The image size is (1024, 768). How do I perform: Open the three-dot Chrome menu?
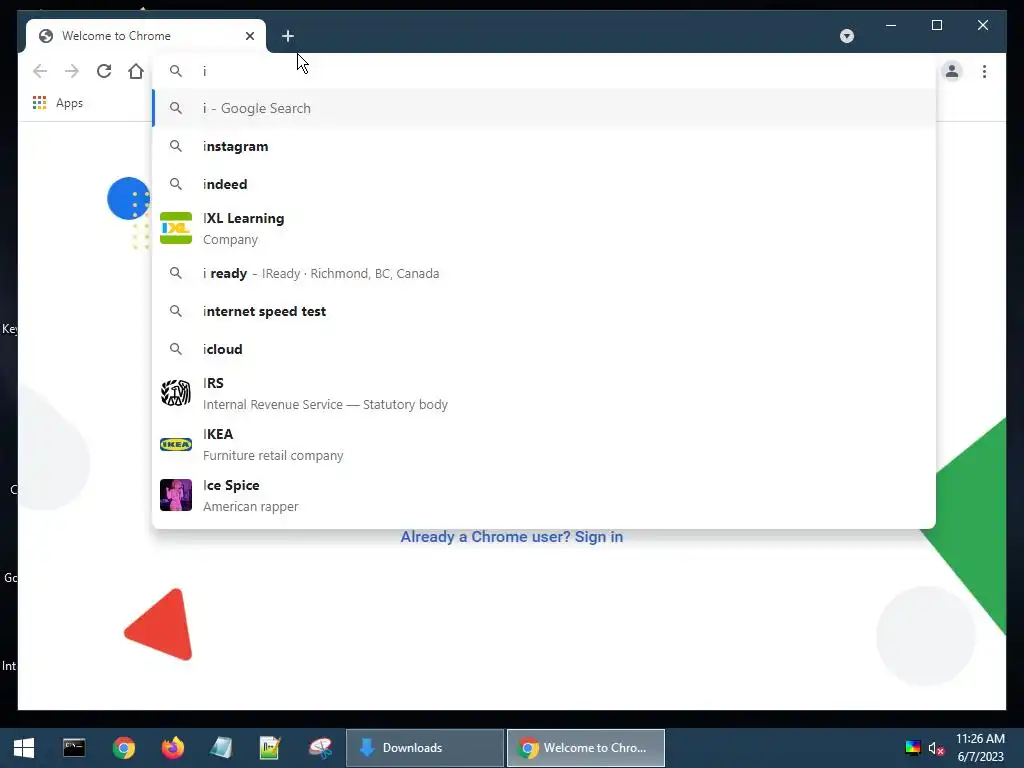point(984,71)
